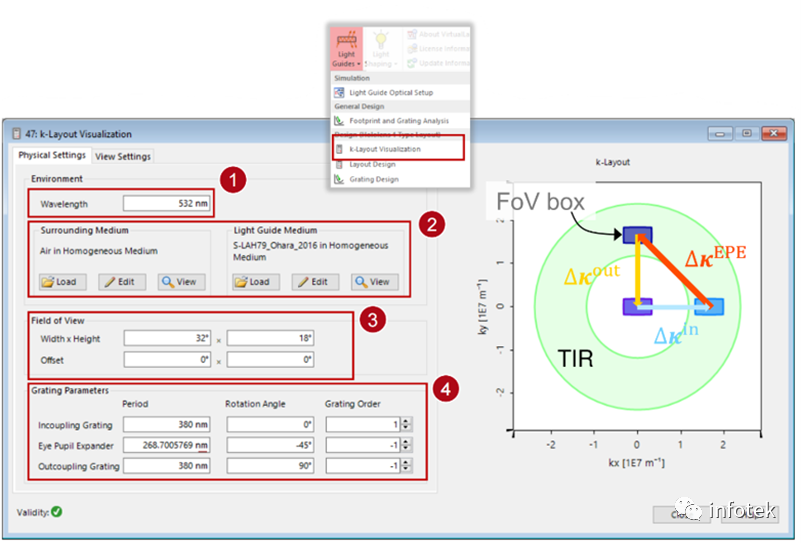Click the Outcoupling Grating order value field
Viewport: 801px width, 543px height.
point(363,466)
